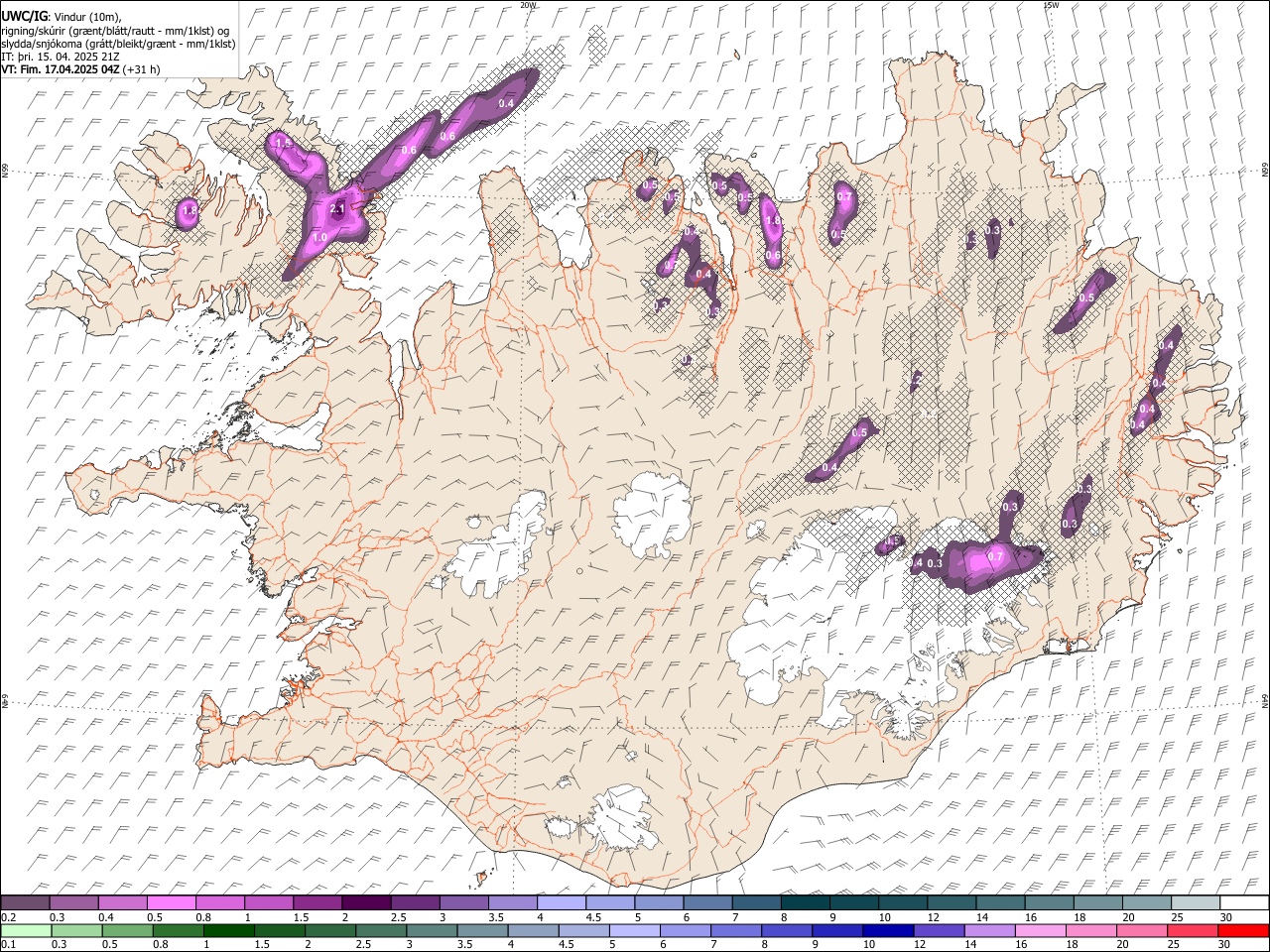The height and width of the screenshot is (952, 1270).
Task: Click the lavender swatch between 4 and 4.5 in purple row
Action: [561, 903]
